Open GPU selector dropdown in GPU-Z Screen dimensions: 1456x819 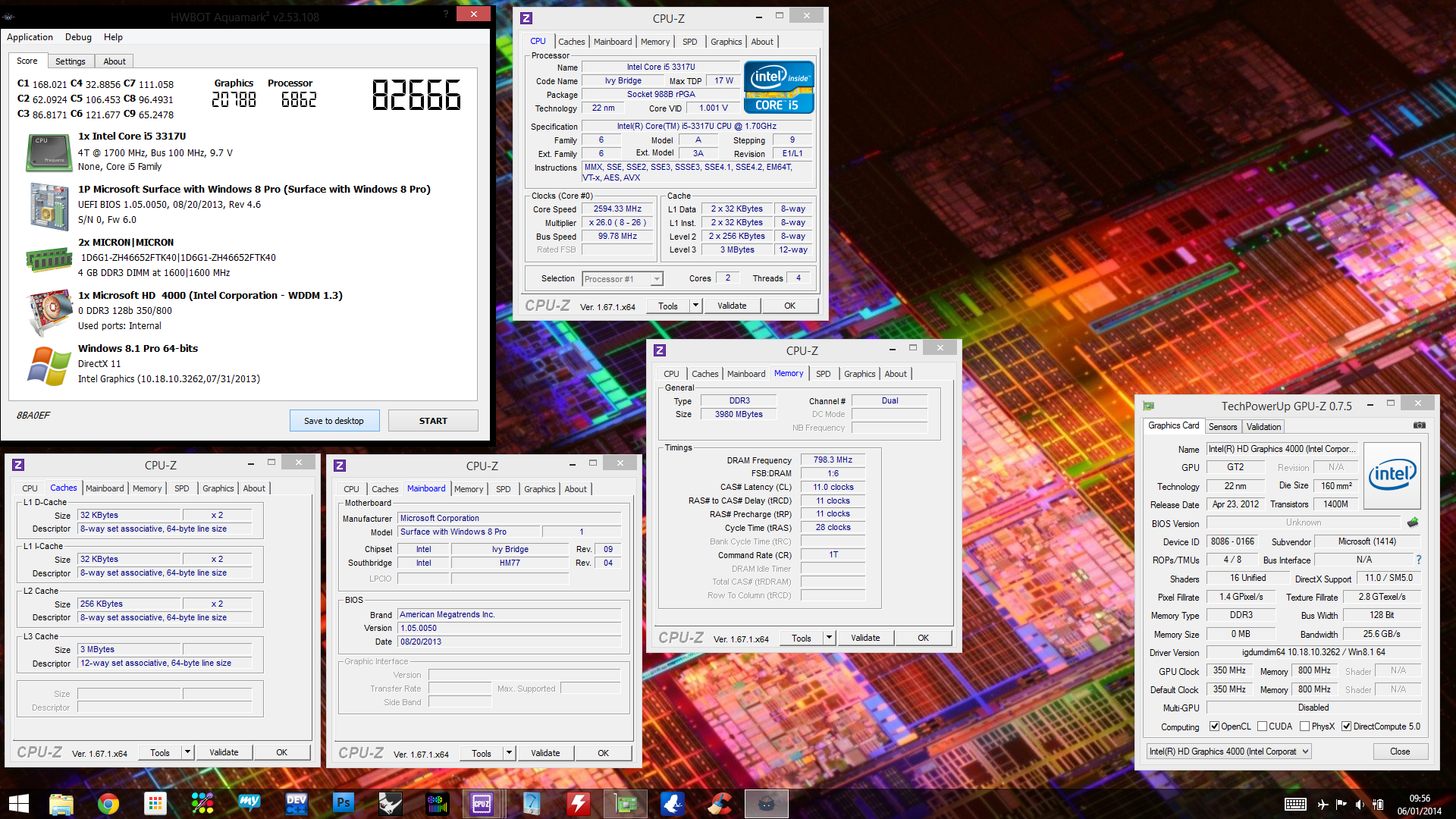(x=1228, y=752)
